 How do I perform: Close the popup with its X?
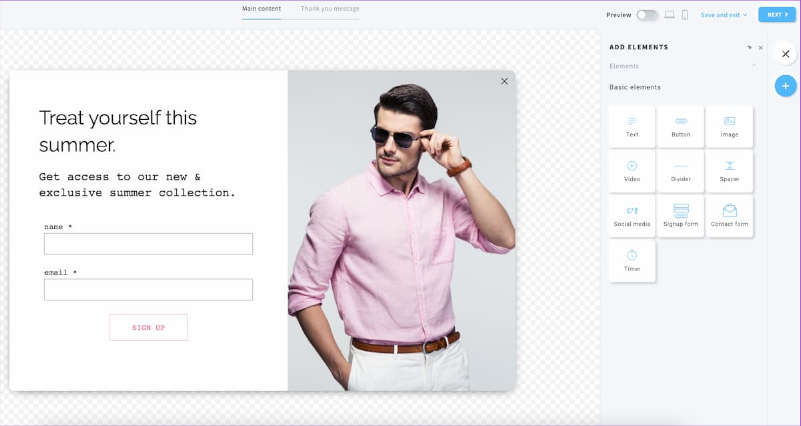coord(504,81)
